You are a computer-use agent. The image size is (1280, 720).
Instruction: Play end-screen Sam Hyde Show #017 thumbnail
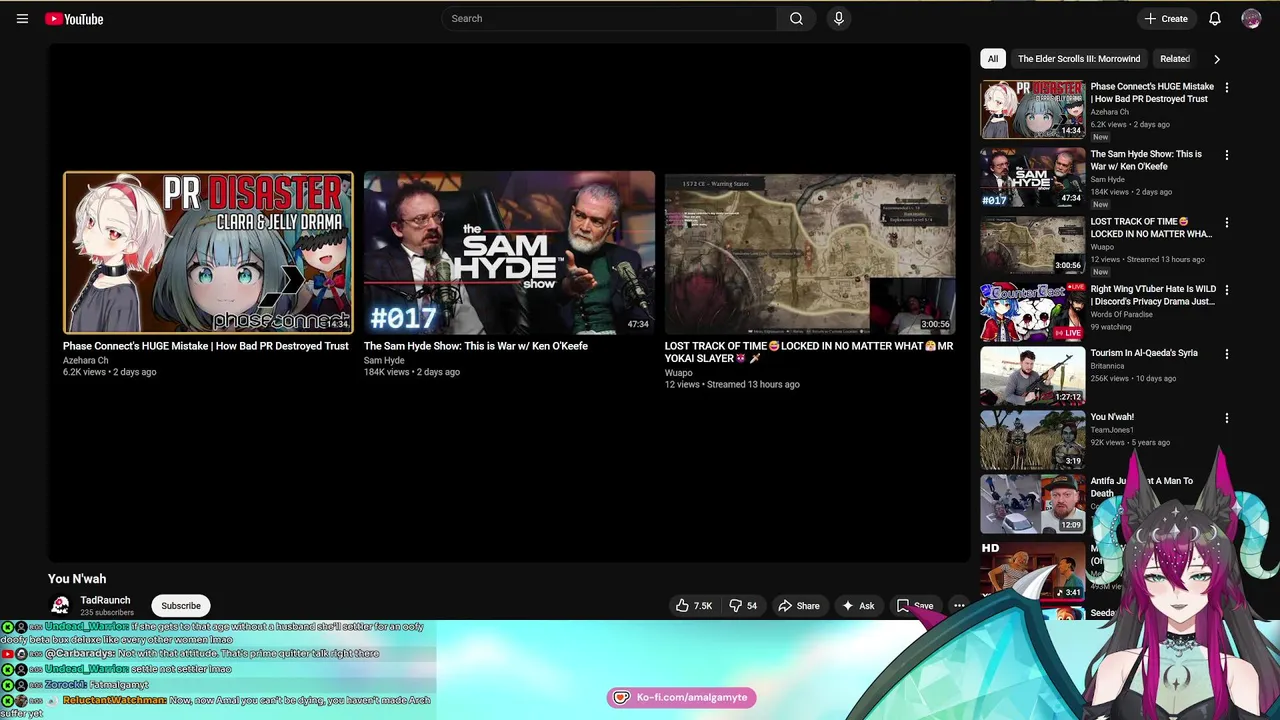[509, 252]
